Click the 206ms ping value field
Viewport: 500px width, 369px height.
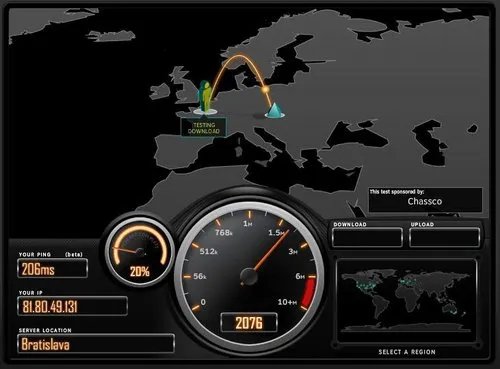click(53, 269)
